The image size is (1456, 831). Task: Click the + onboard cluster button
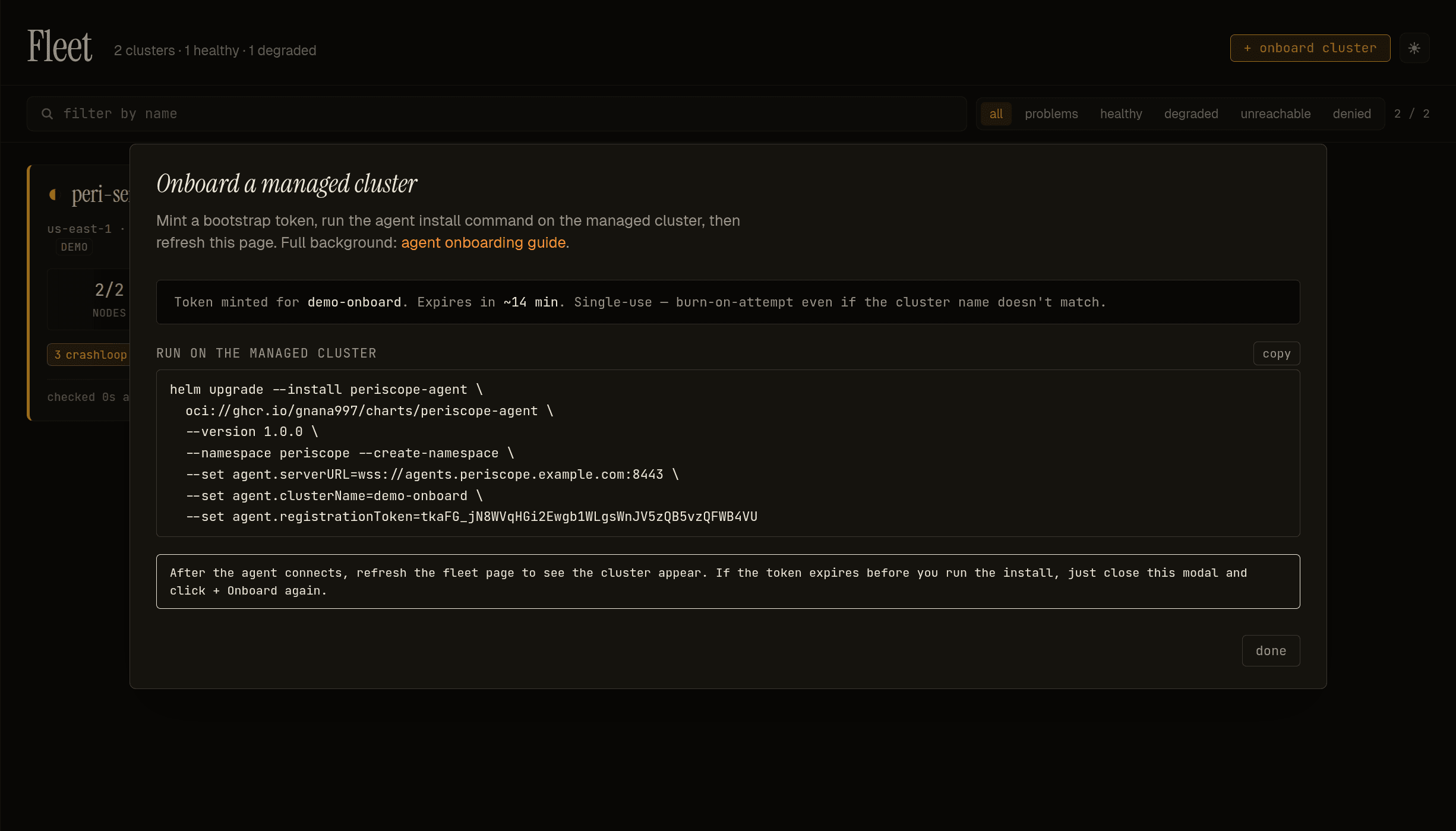1310,48
